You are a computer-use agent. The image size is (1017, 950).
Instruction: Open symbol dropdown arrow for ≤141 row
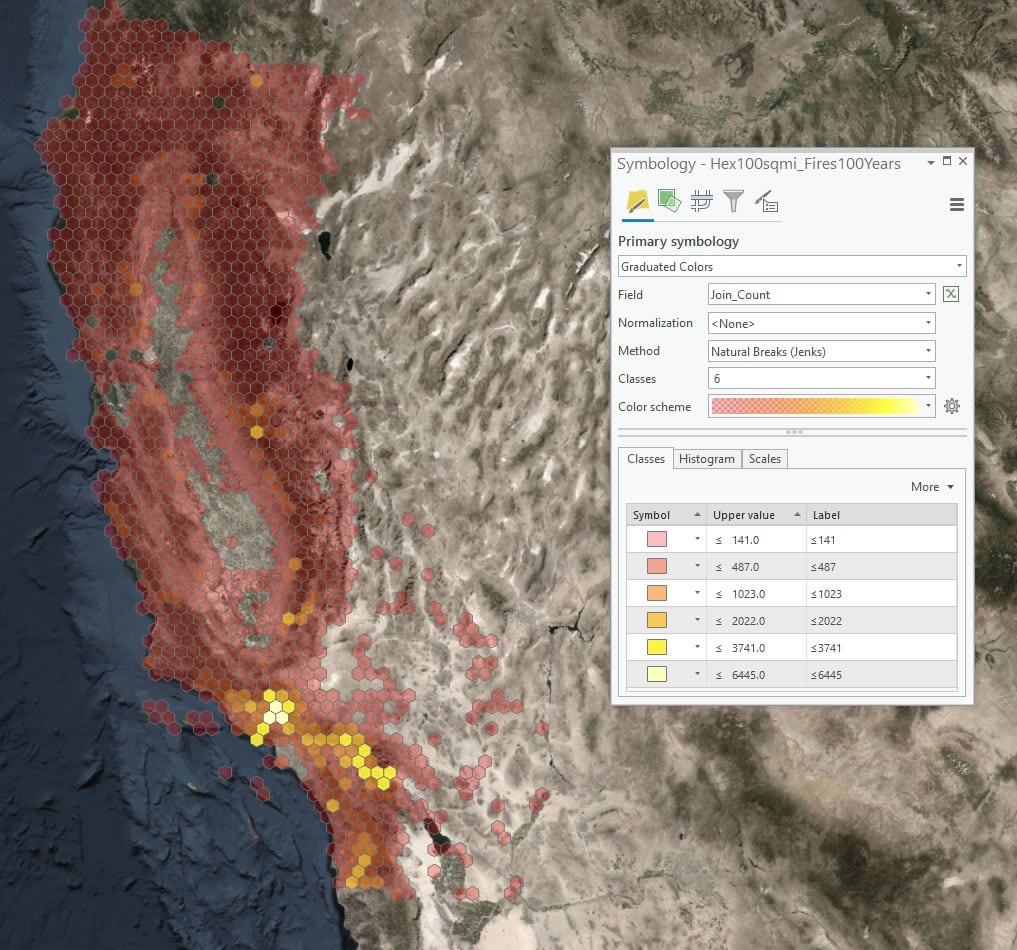click(x=697, y=539)
